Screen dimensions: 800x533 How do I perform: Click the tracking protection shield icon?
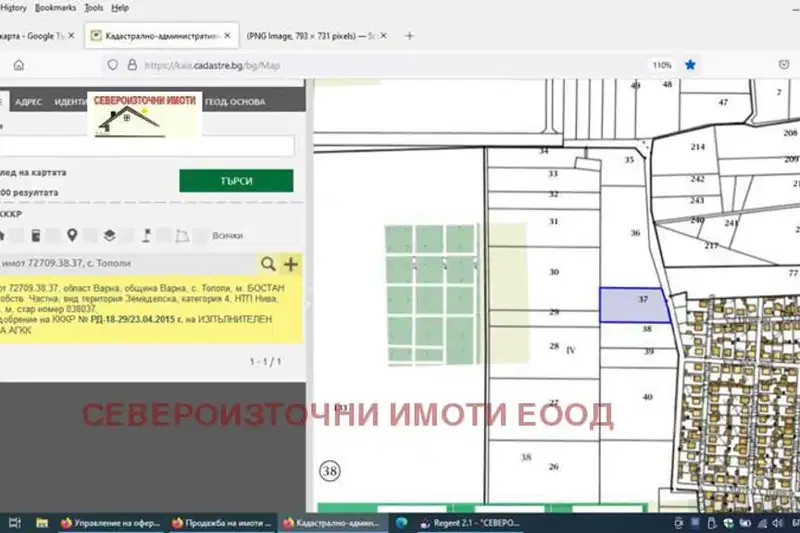click(x=113, y=65)
